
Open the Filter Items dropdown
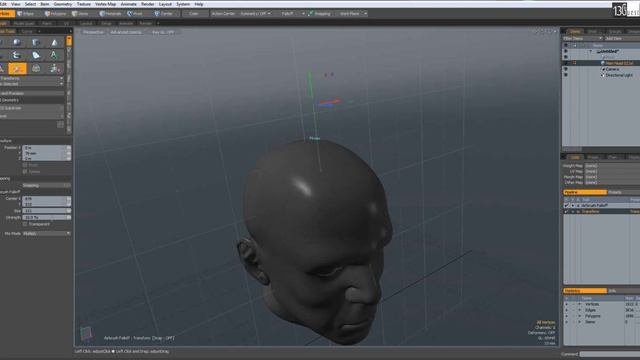[x=583, y=38]
